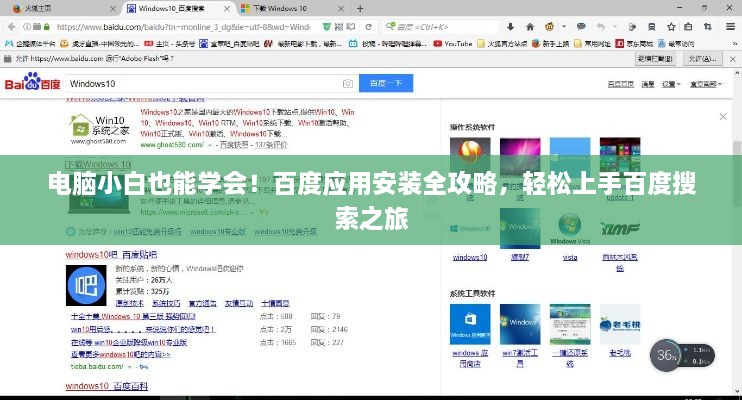Open the 新手上路 Firefox bookmark
Image resolution: width=742 pixels, height=400 pixels.
550,44
